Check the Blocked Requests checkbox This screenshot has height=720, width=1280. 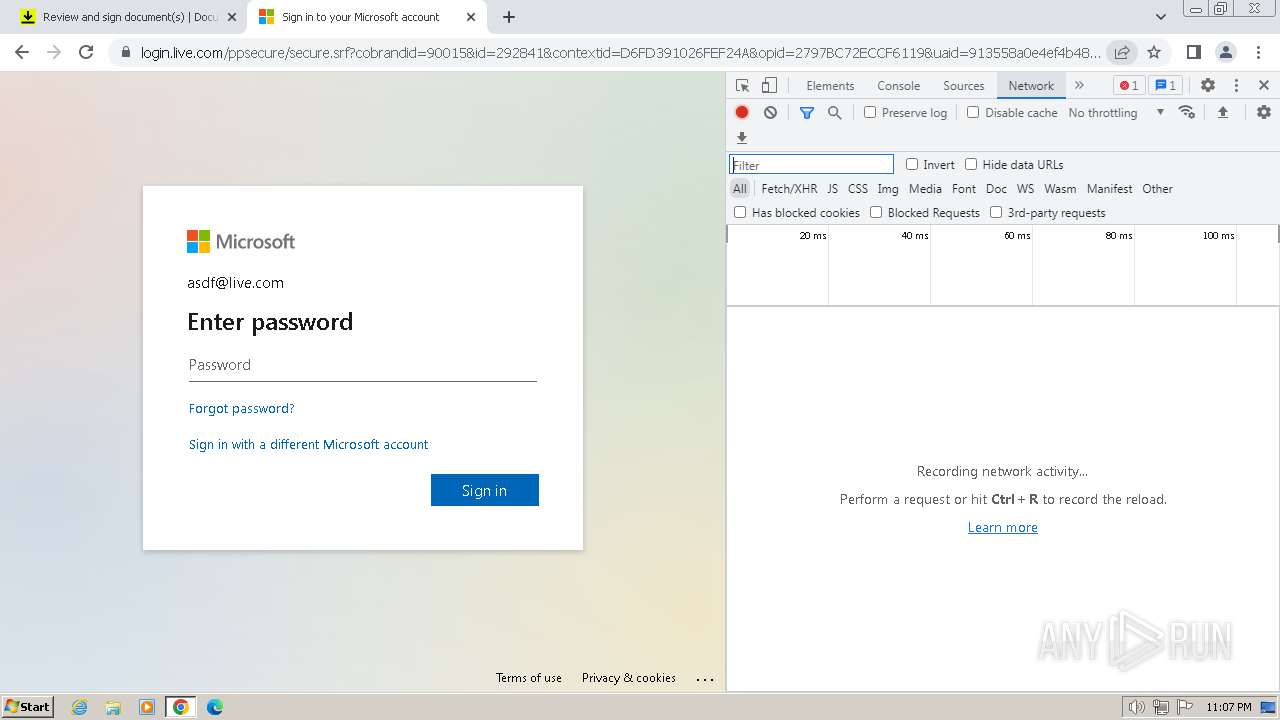(x=876, y=212)
